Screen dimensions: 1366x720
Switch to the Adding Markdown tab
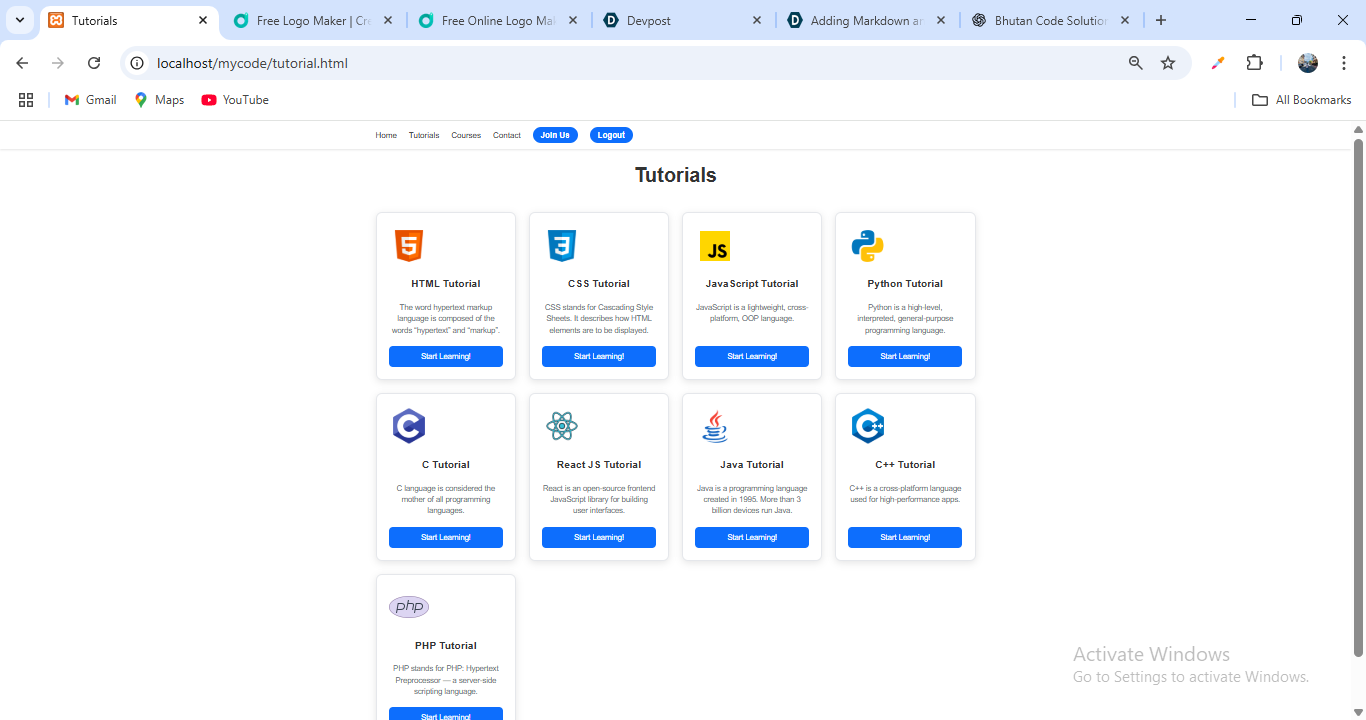(867, 20)
